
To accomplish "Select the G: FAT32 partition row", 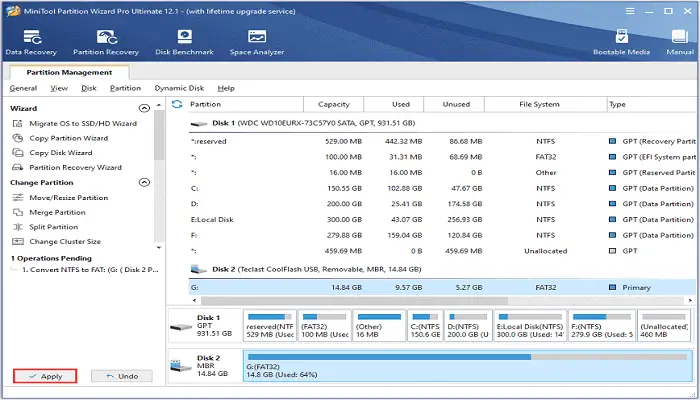I will [442, 288].
